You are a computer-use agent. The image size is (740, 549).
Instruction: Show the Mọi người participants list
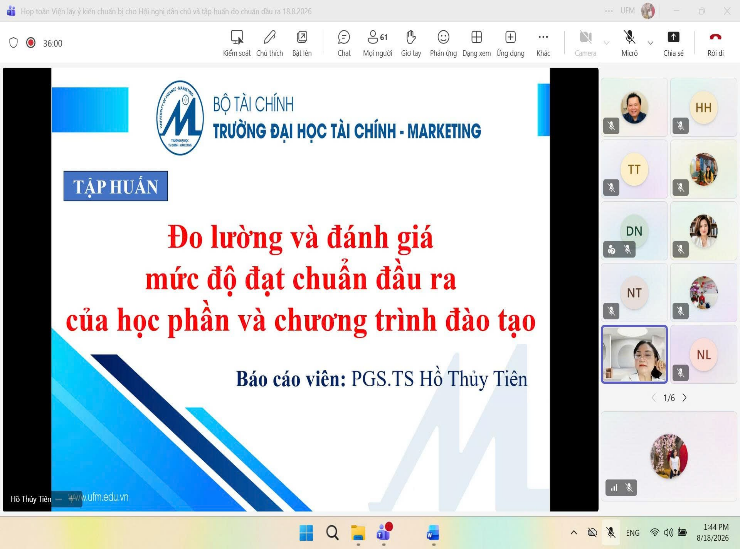(x=378, y=43)
